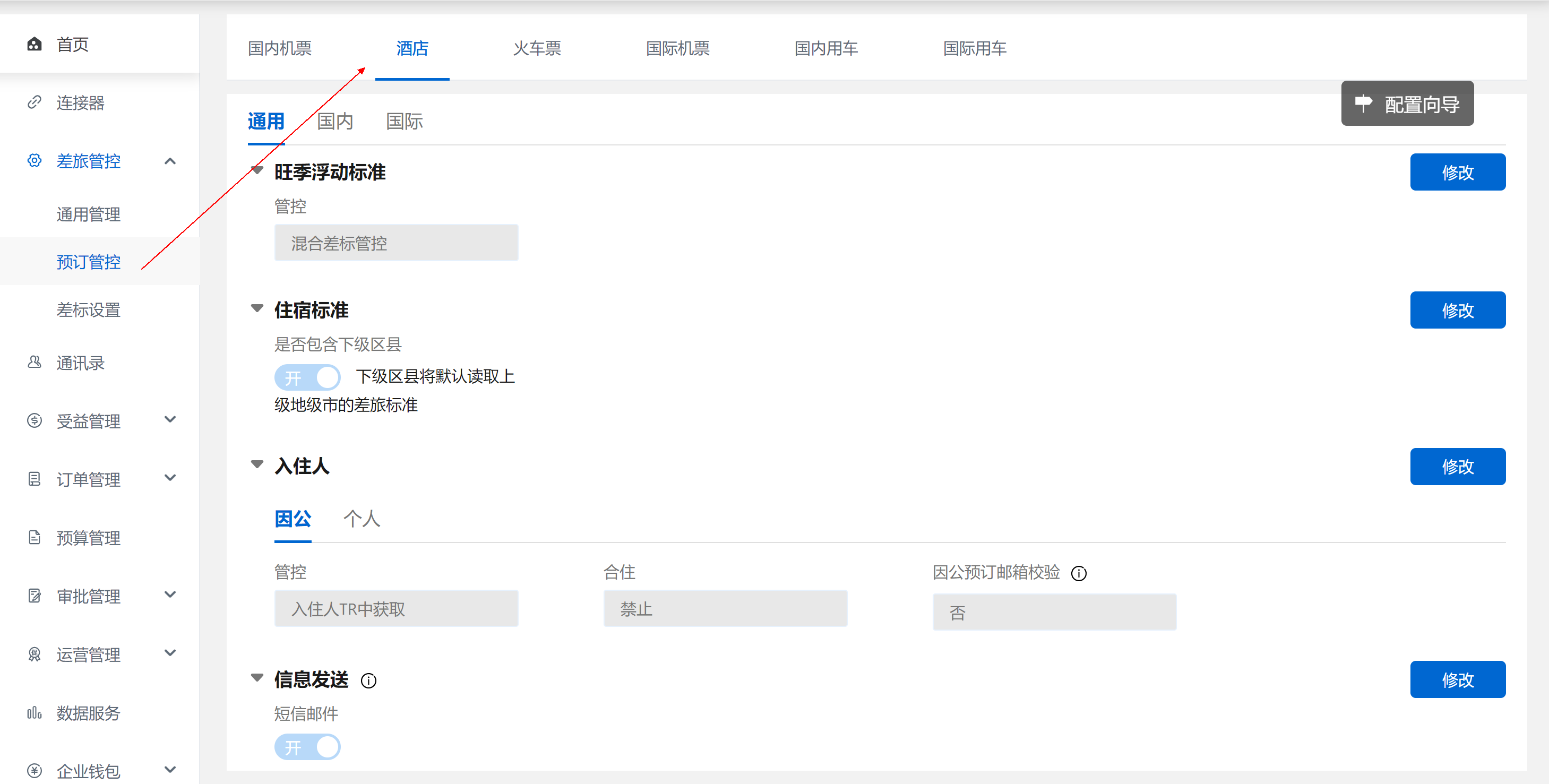Click the gear icon beside 差旅管控
Viewport: 1549px width, 784px height.
click(x=35, y=160)
